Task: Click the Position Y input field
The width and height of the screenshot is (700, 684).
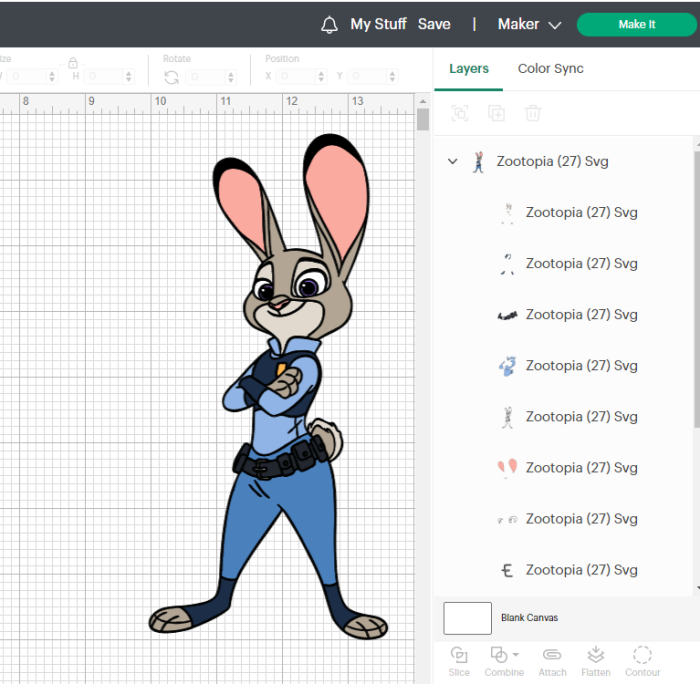Action: 368,76
